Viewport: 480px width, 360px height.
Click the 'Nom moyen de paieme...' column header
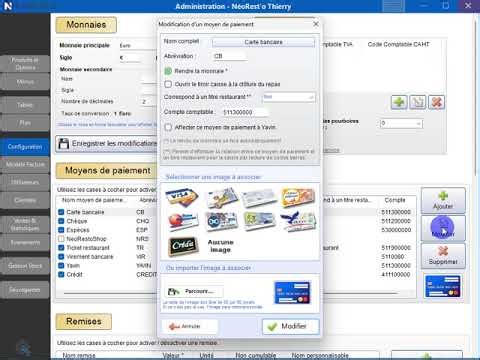point(95,200)
